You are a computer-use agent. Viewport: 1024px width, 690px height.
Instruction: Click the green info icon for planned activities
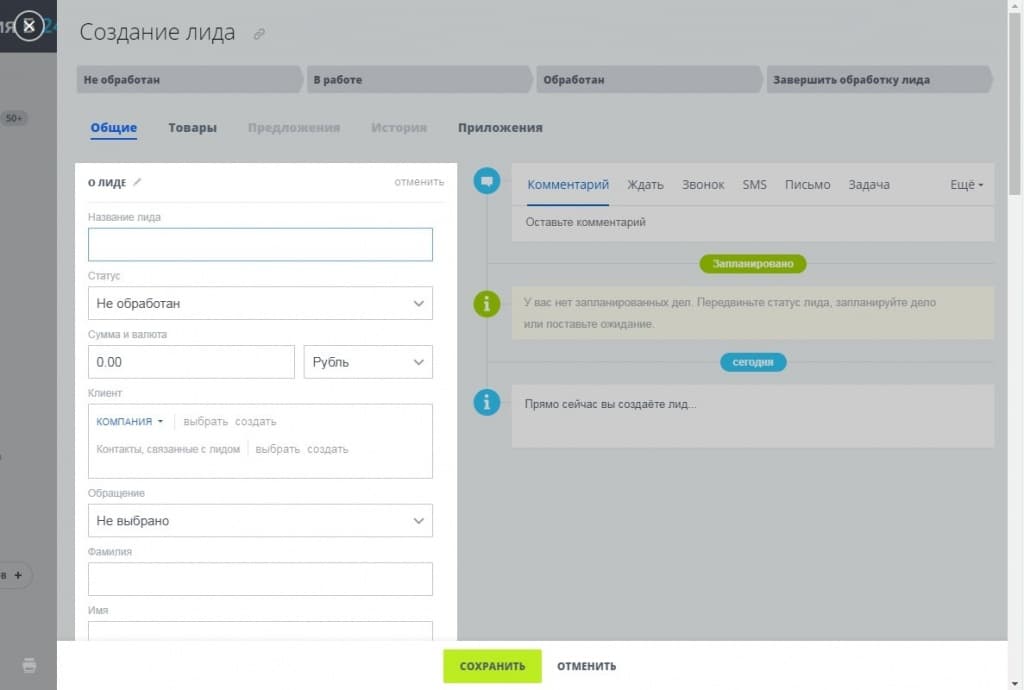click(x=487, y=304)
